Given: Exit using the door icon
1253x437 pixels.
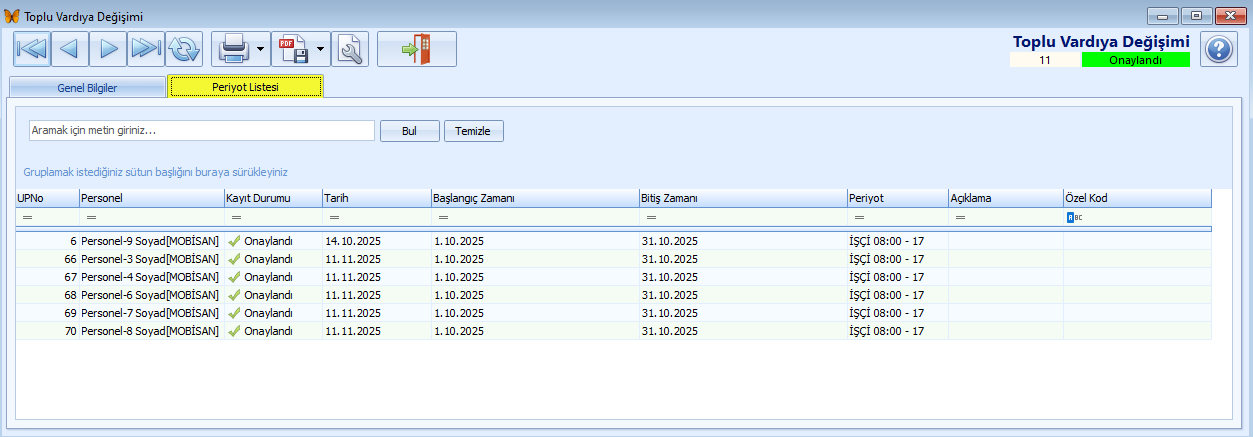Looking at the screenshot, I should (x=416, y=48).
